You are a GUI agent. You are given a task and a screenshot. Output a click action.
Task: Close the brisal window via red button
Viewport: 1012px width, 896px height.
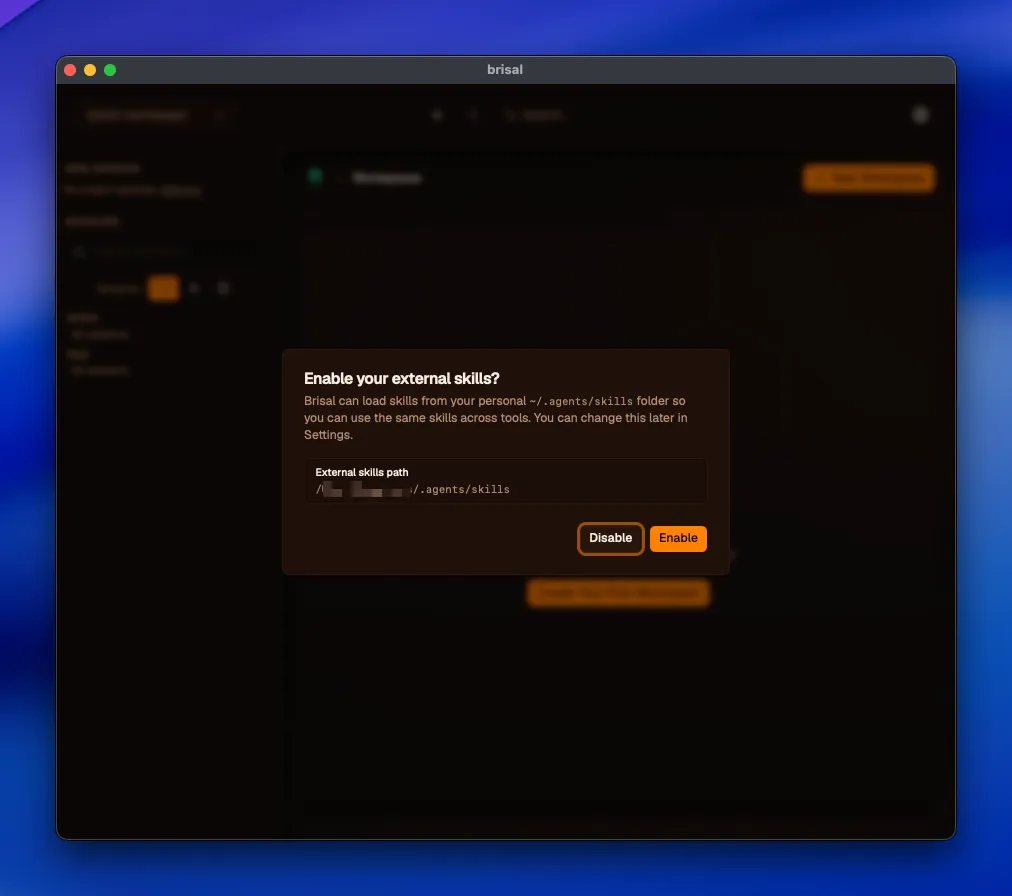pyautogui.click(x=70, y=70)
